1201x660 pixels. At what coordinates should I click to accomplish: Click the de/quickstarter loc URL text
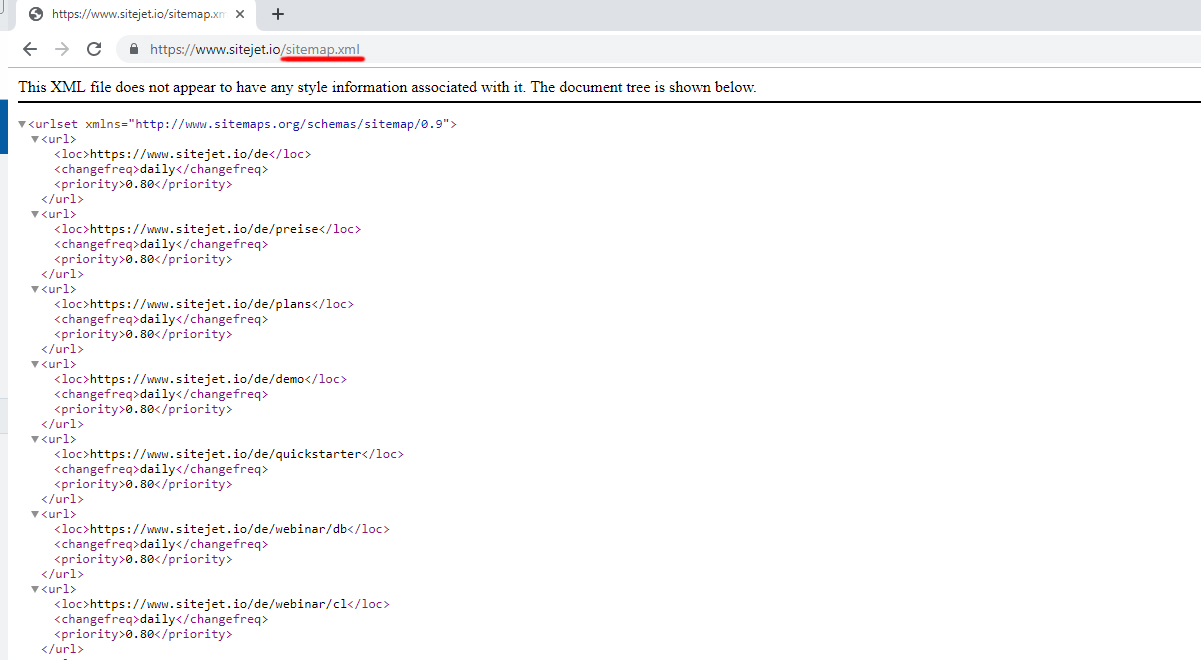tap(225, 454)
